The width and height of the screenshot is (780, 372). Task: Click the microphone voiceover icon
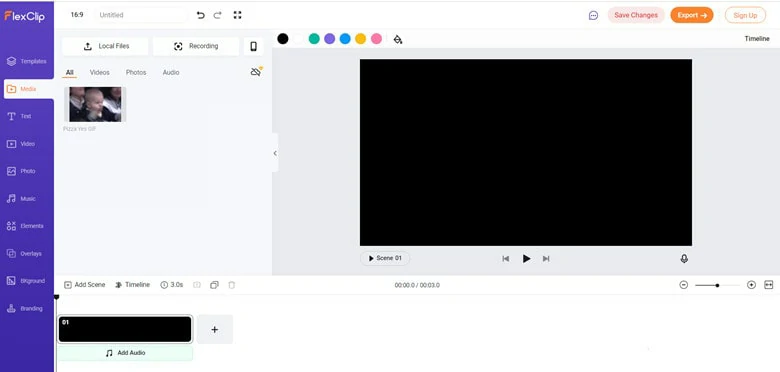(684, 259)
